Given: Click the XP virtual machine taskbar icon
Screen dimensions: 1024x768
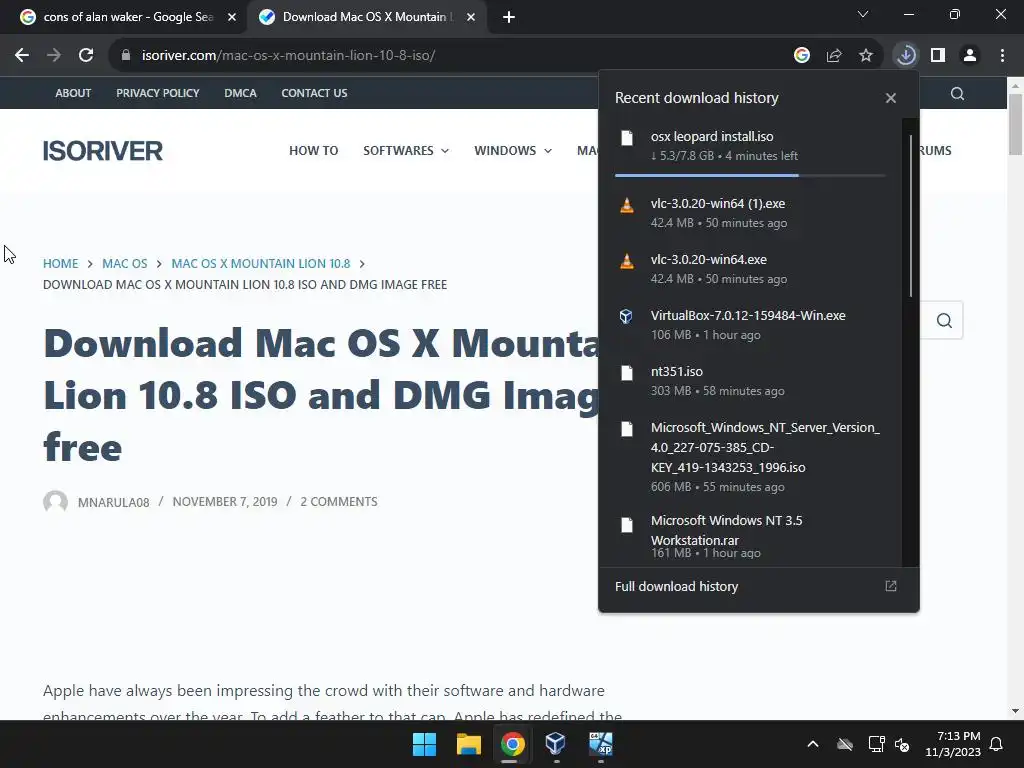Looking at the screenshot, I should [601, 744].
